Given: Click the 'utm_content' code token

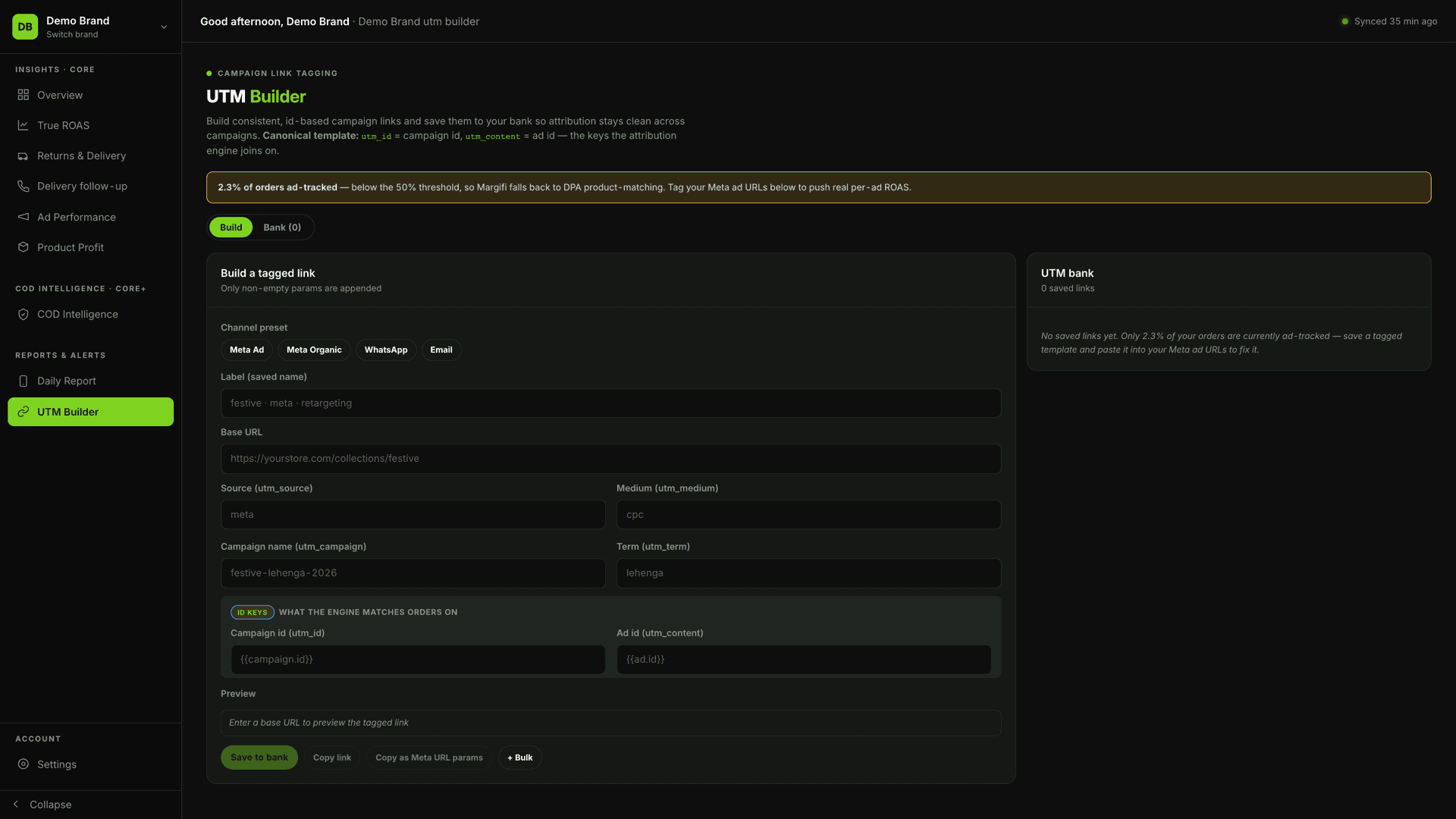Looking at the screenshot, I should [493, 136].
